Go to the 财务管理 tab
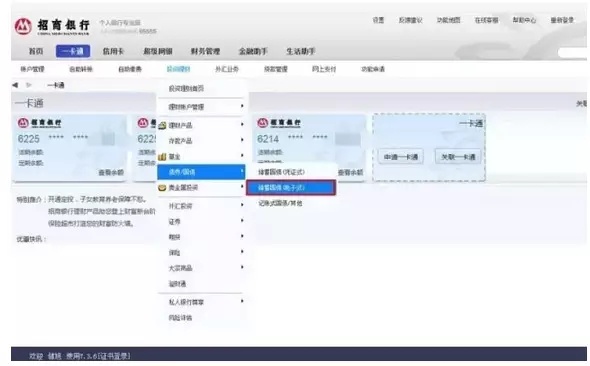 (x=205, y=51)
